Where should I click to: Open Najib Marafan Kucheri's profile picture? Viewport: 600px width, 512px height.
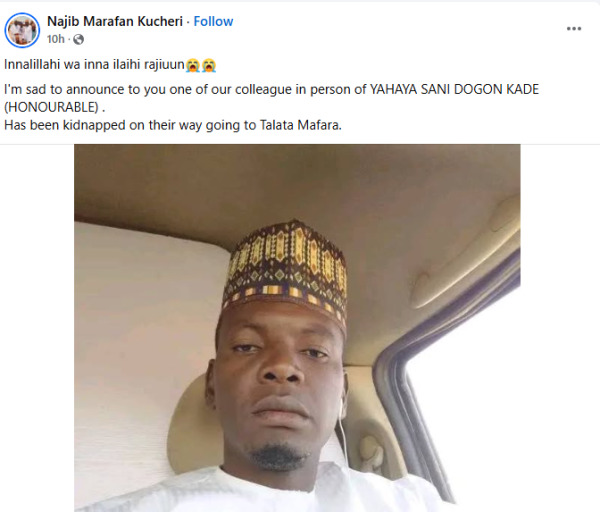point(22,30)
